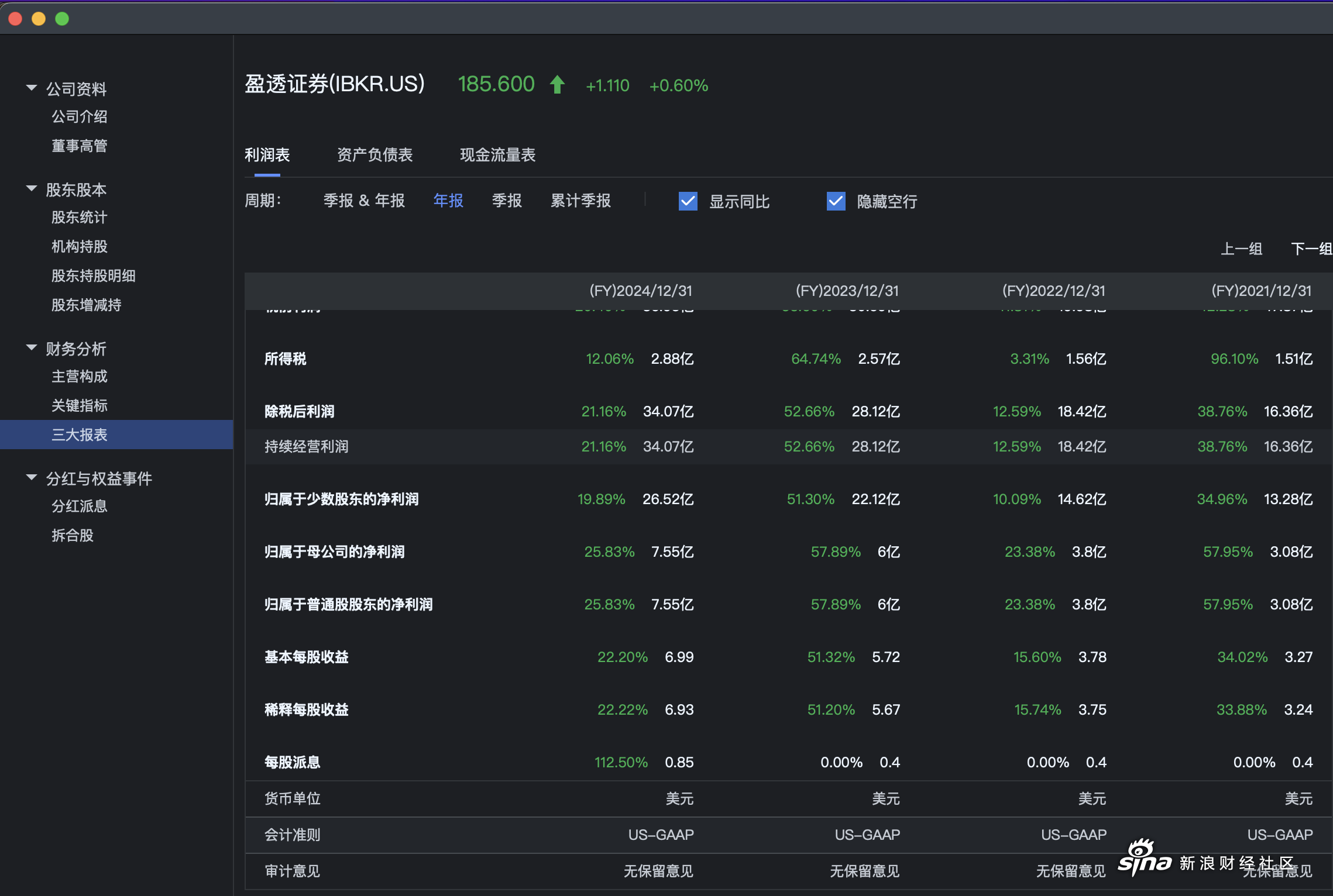
Task: Click the green window zoom button
Action: (62, 19)
